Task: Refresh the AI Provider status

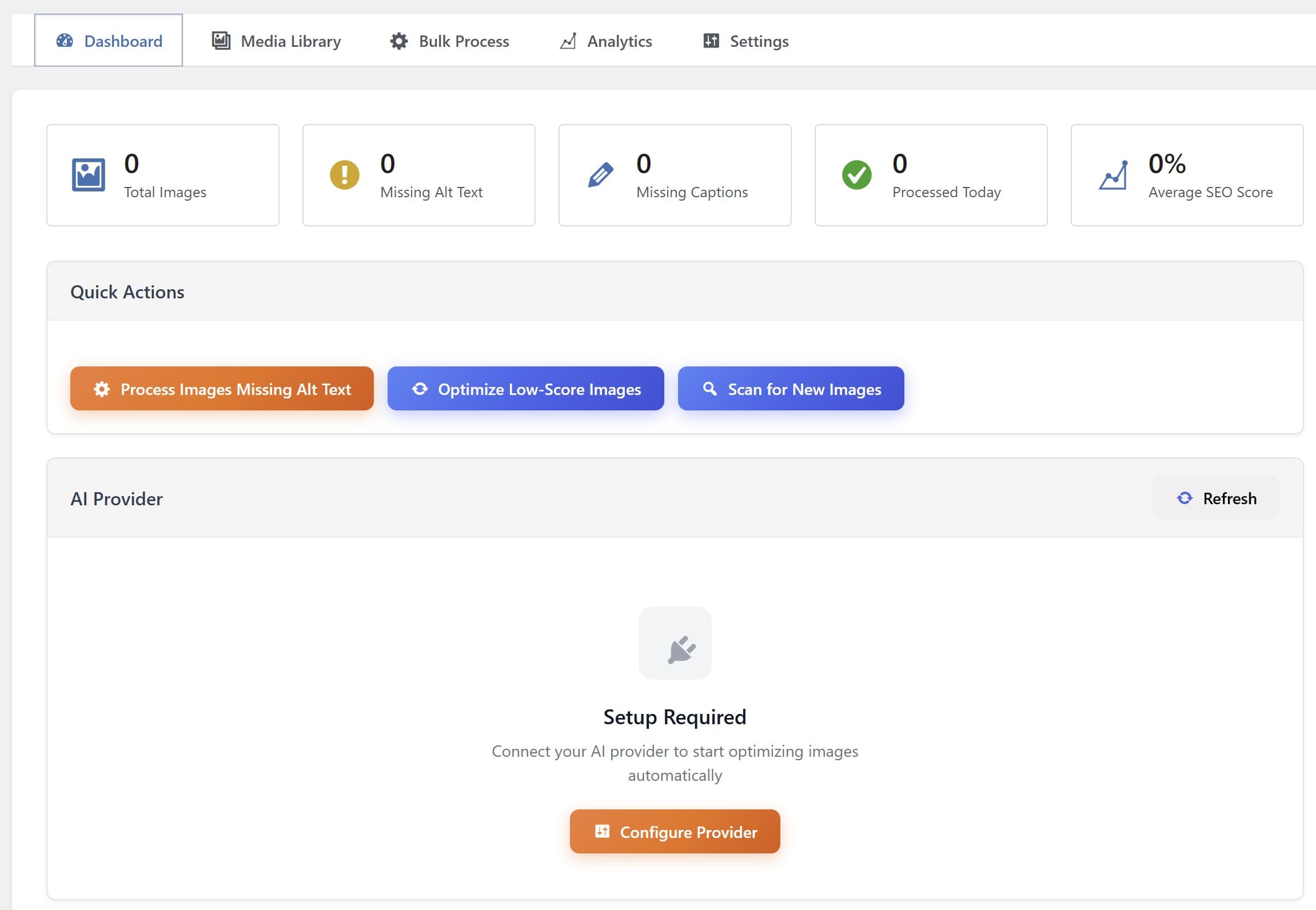Action: coord(1217,498)
